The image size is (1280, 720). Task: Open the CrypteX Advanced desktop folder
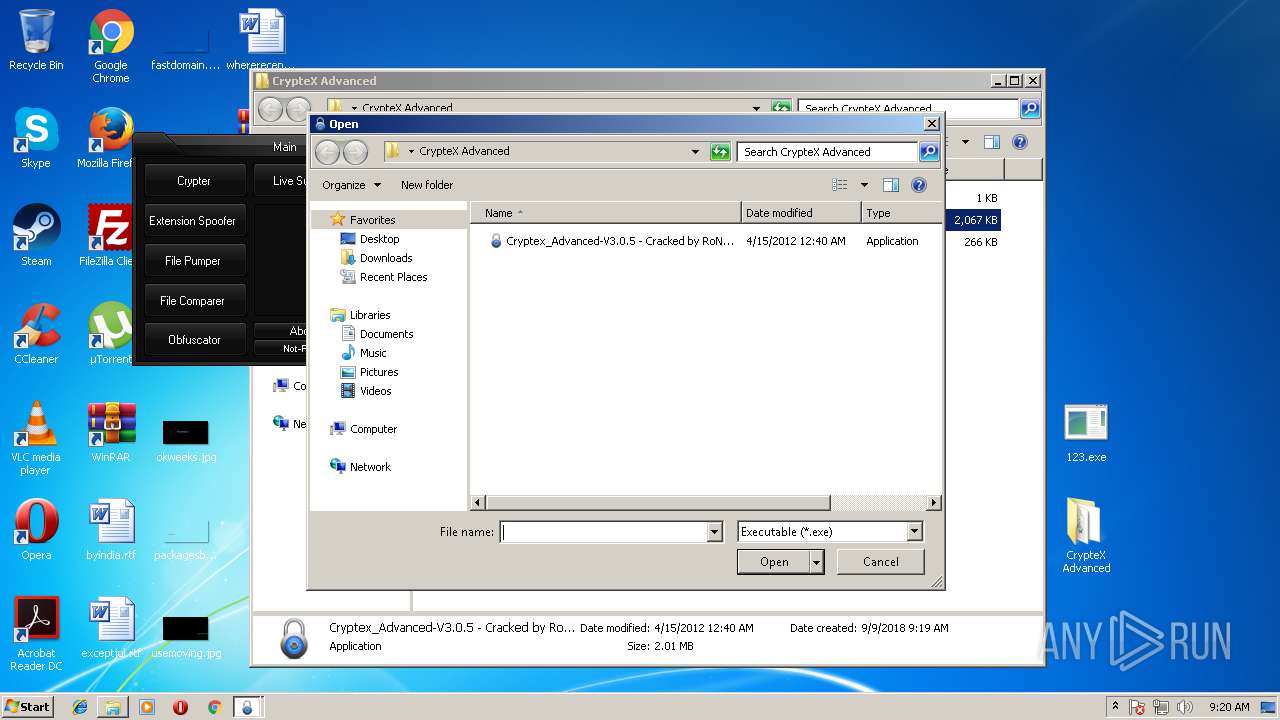(1086, 537)
